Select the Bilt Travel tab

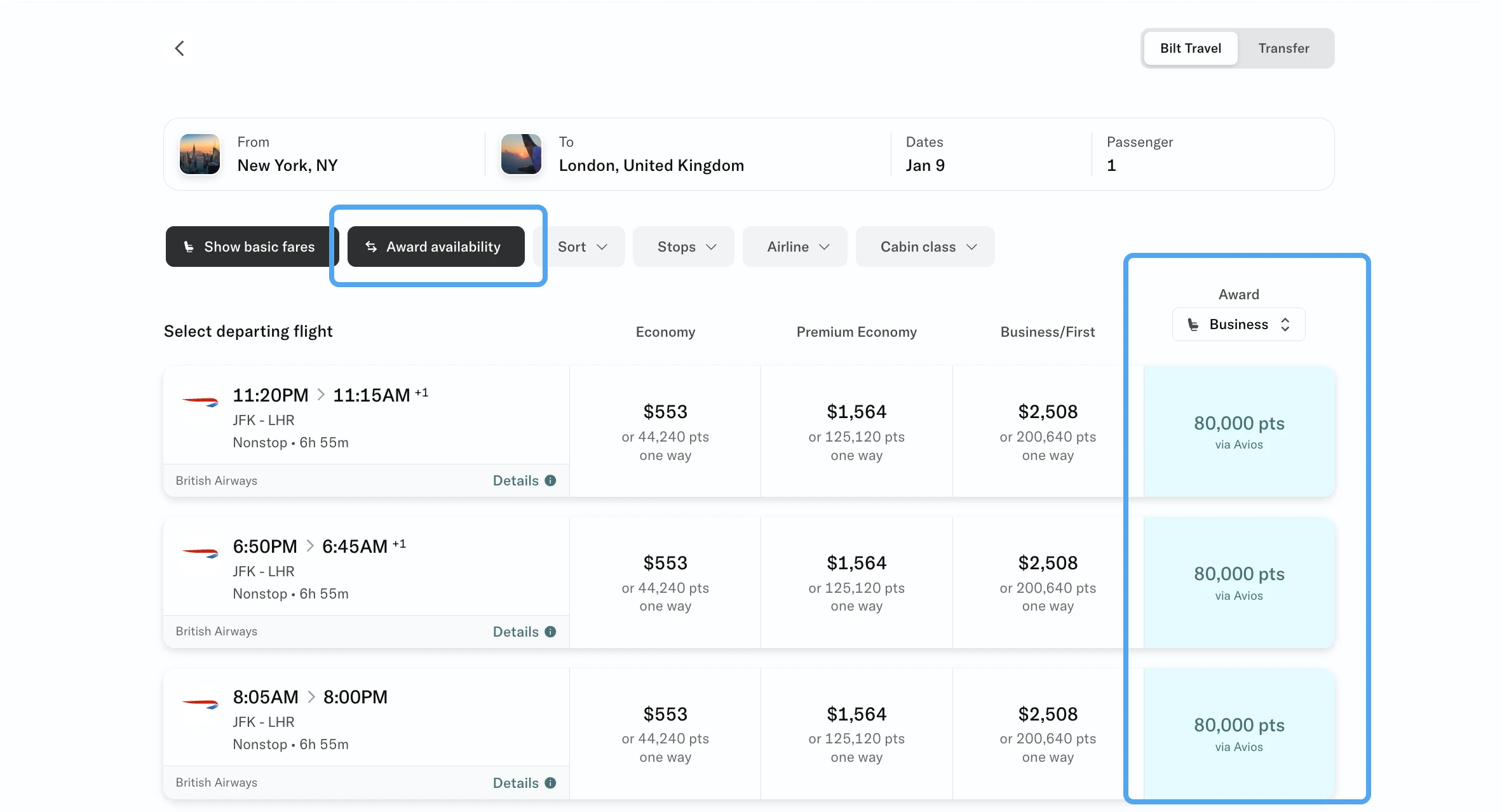1191,48
